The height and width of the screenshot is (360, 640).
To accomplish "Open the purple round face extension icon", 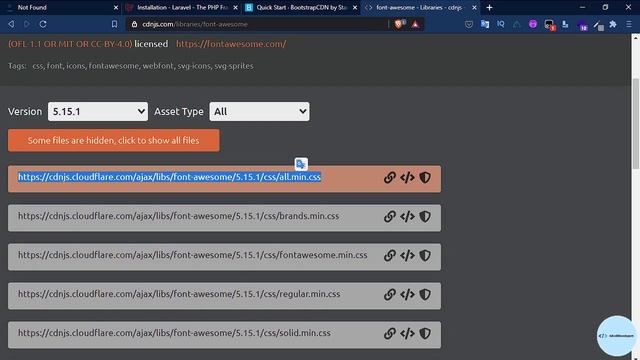I will pos(533,24).
